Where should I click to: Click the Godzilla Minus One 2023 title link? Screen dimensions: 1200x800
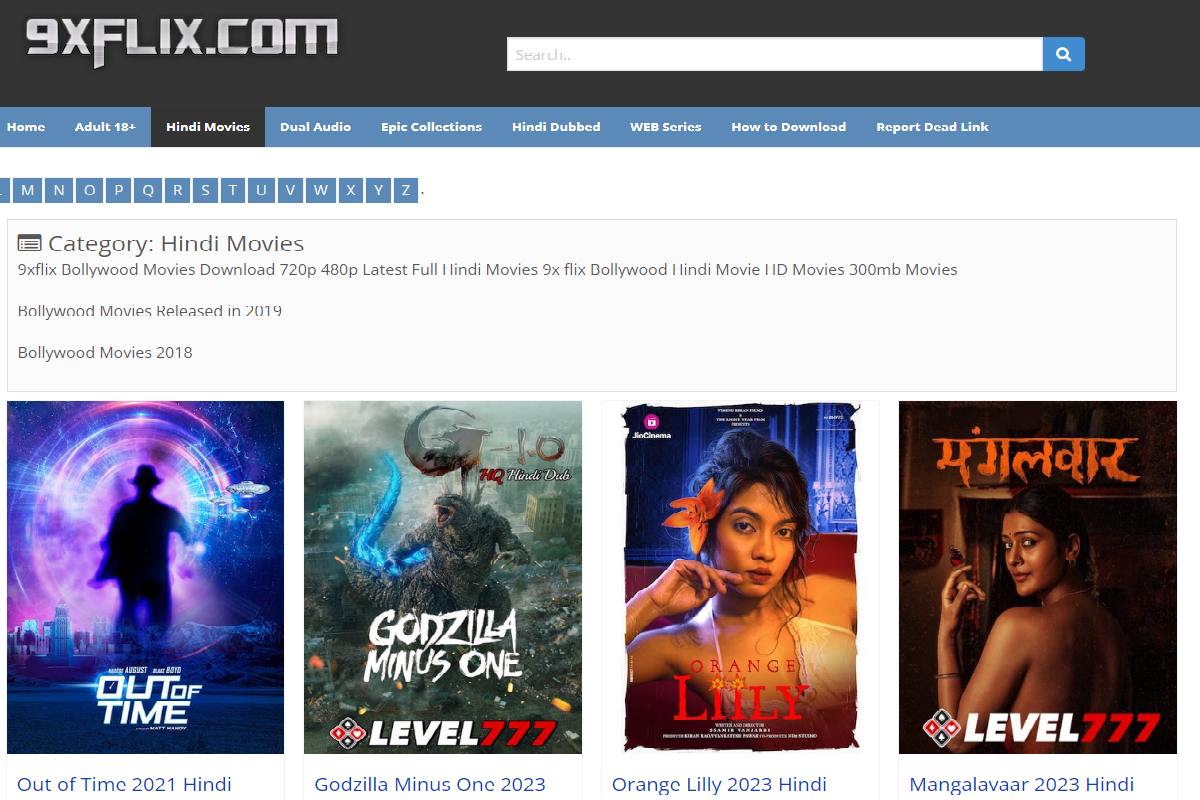[x=430, y=784]
